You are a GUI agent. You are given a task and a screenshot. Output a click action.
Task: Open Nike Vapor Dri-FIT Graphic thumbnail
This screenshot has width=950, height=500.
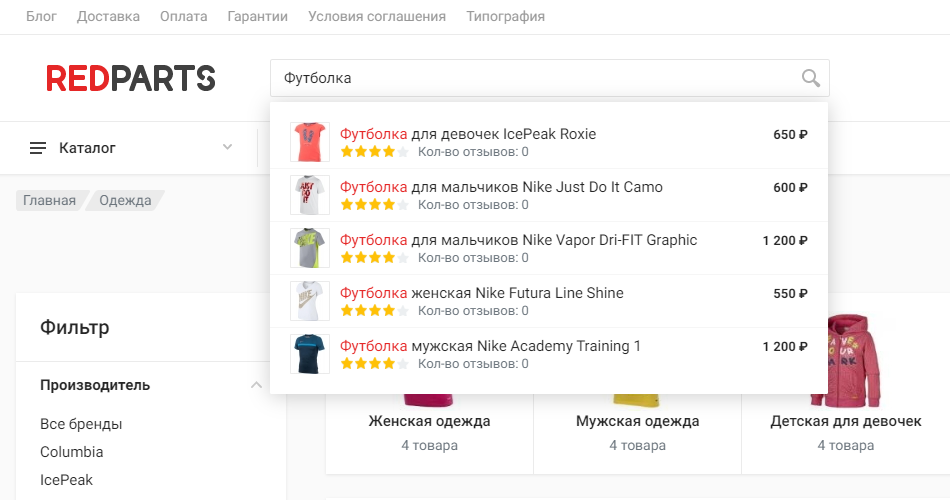310,248
